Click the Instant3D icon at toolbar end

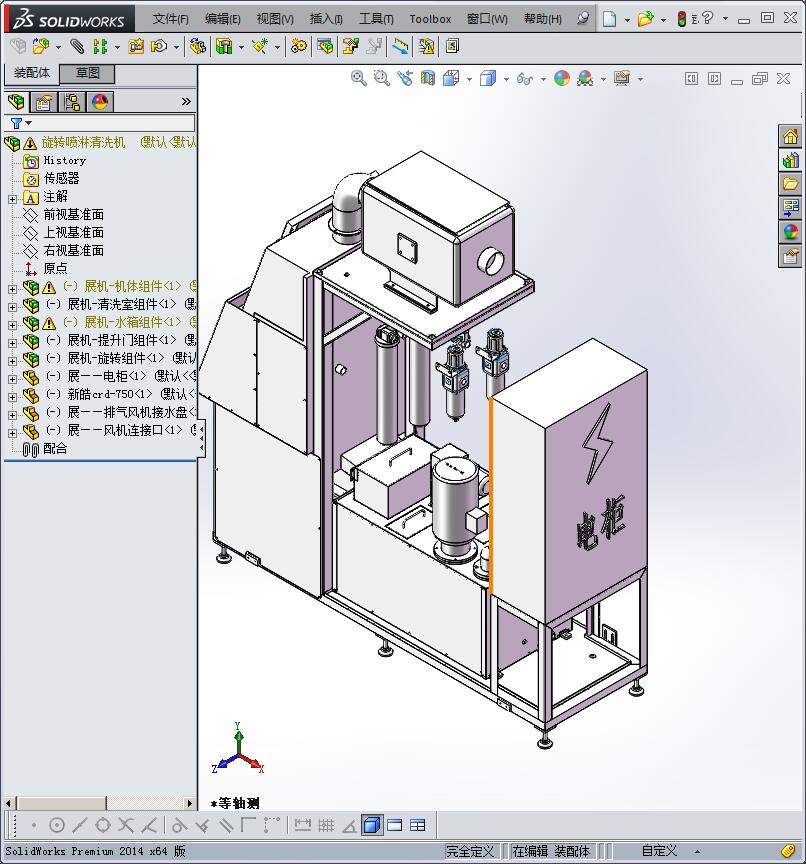(452, 46)
